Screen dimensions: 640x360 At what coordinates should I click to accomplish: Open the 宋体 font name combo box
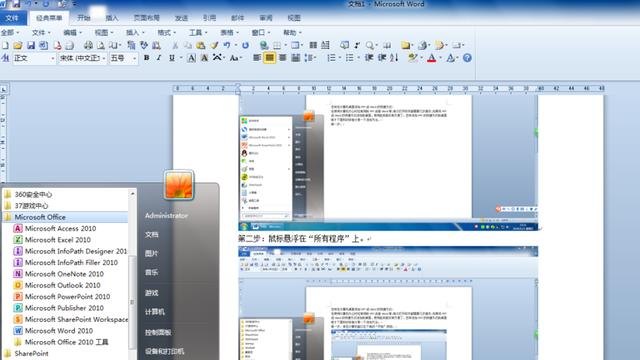[83, 58]
